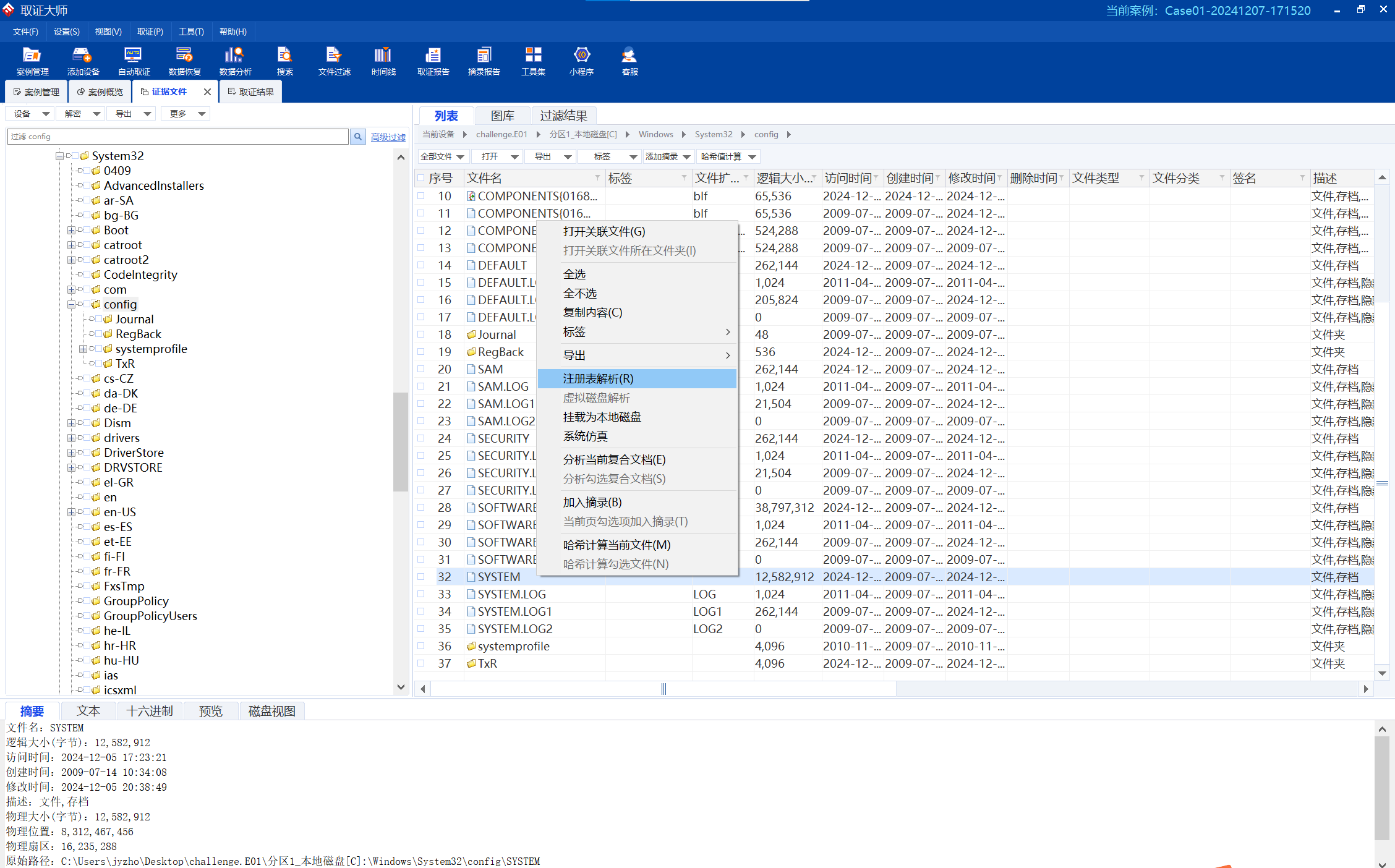Click the COMPONENTS file icon on row 10
1395x868 pixels.
point(471,196)
